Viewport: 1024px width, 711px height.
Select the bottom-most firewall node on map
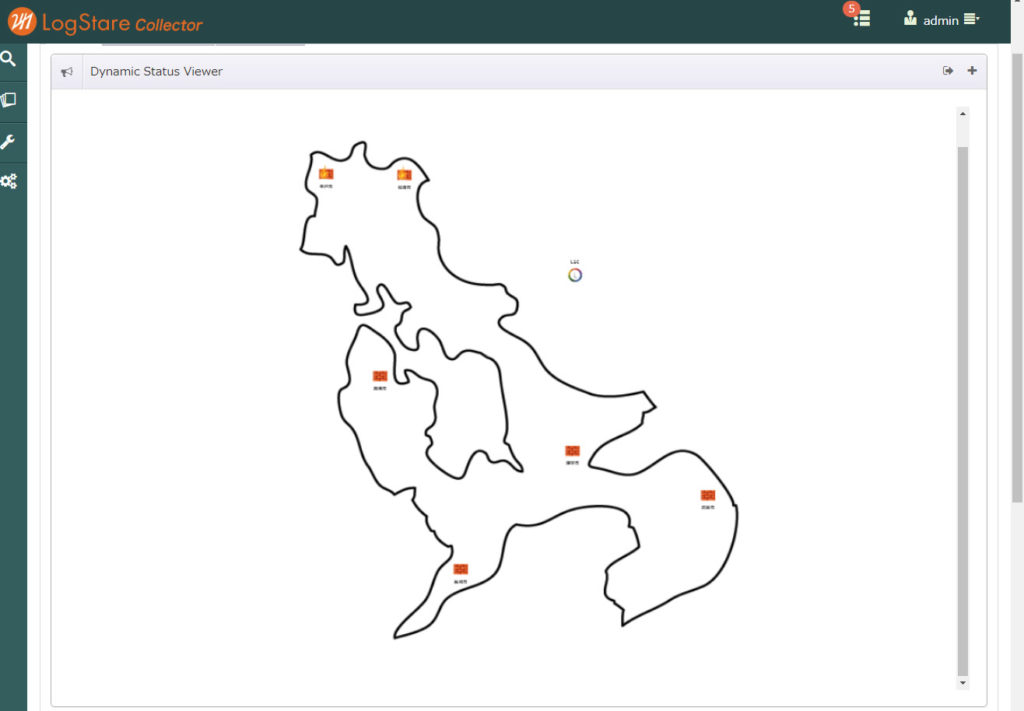460,569
